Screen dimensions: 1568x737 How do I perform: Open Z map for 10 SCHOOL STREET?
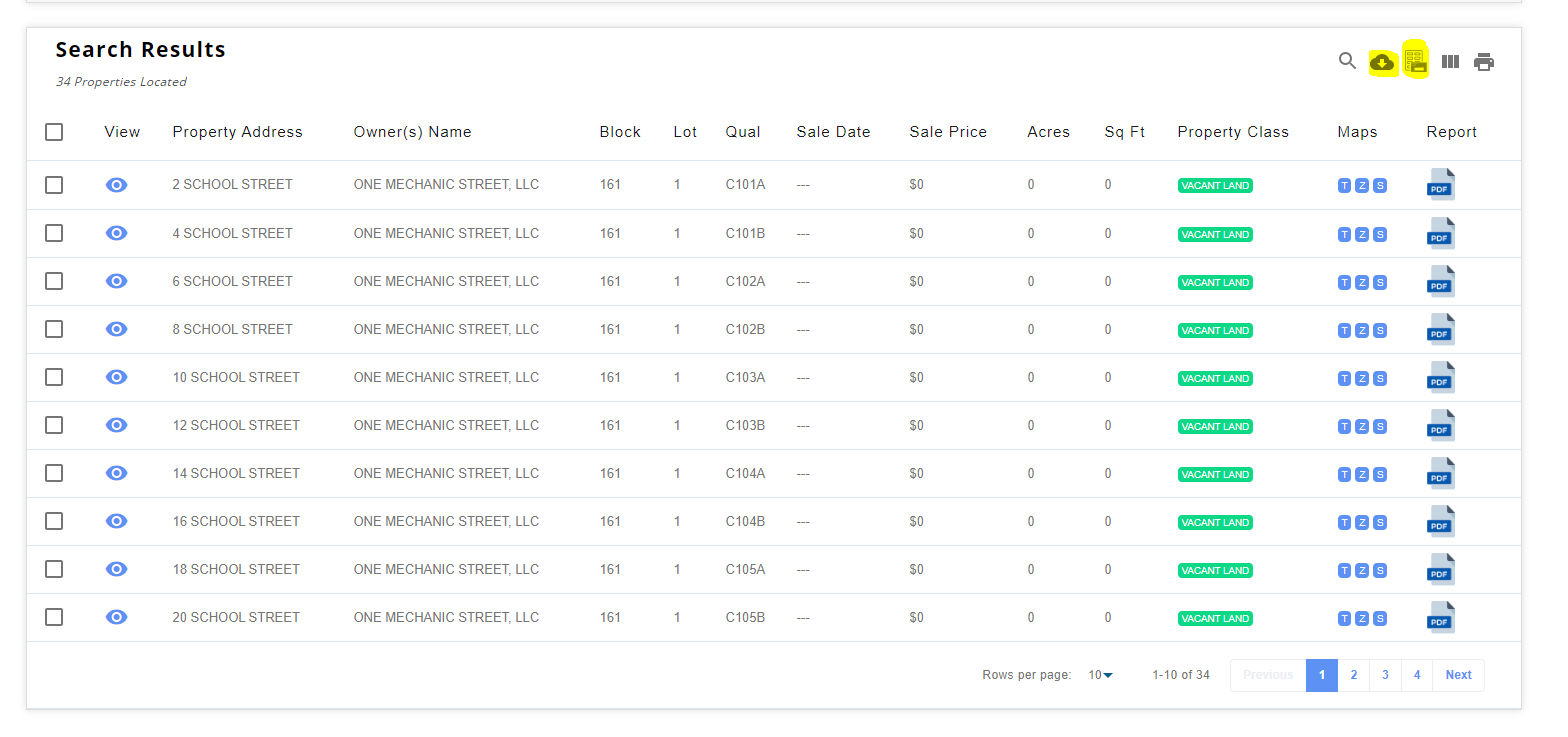tap(1362, 378)
